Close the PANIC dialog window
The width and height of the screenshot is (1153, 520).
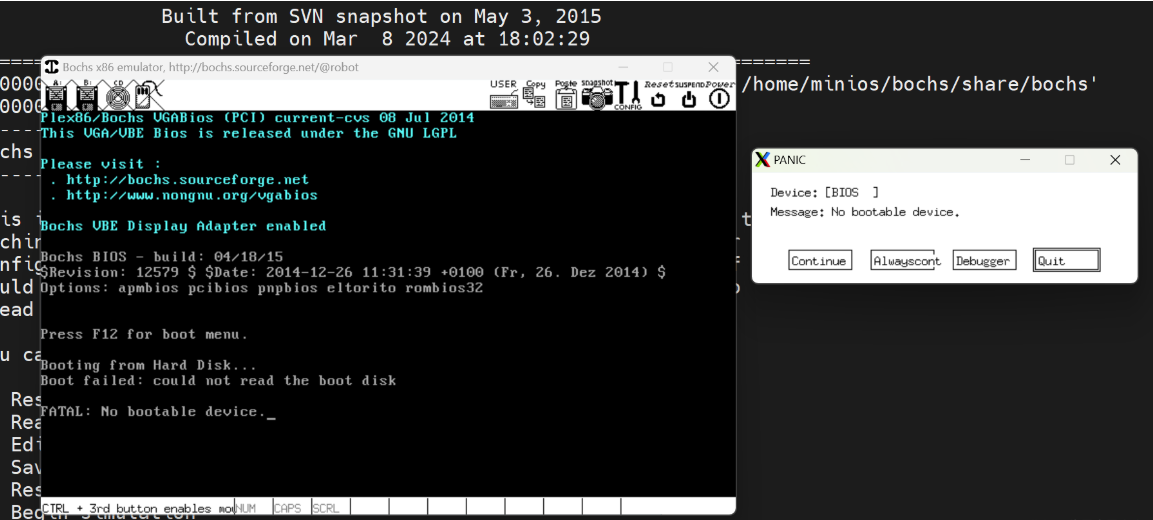(1115, 160)
